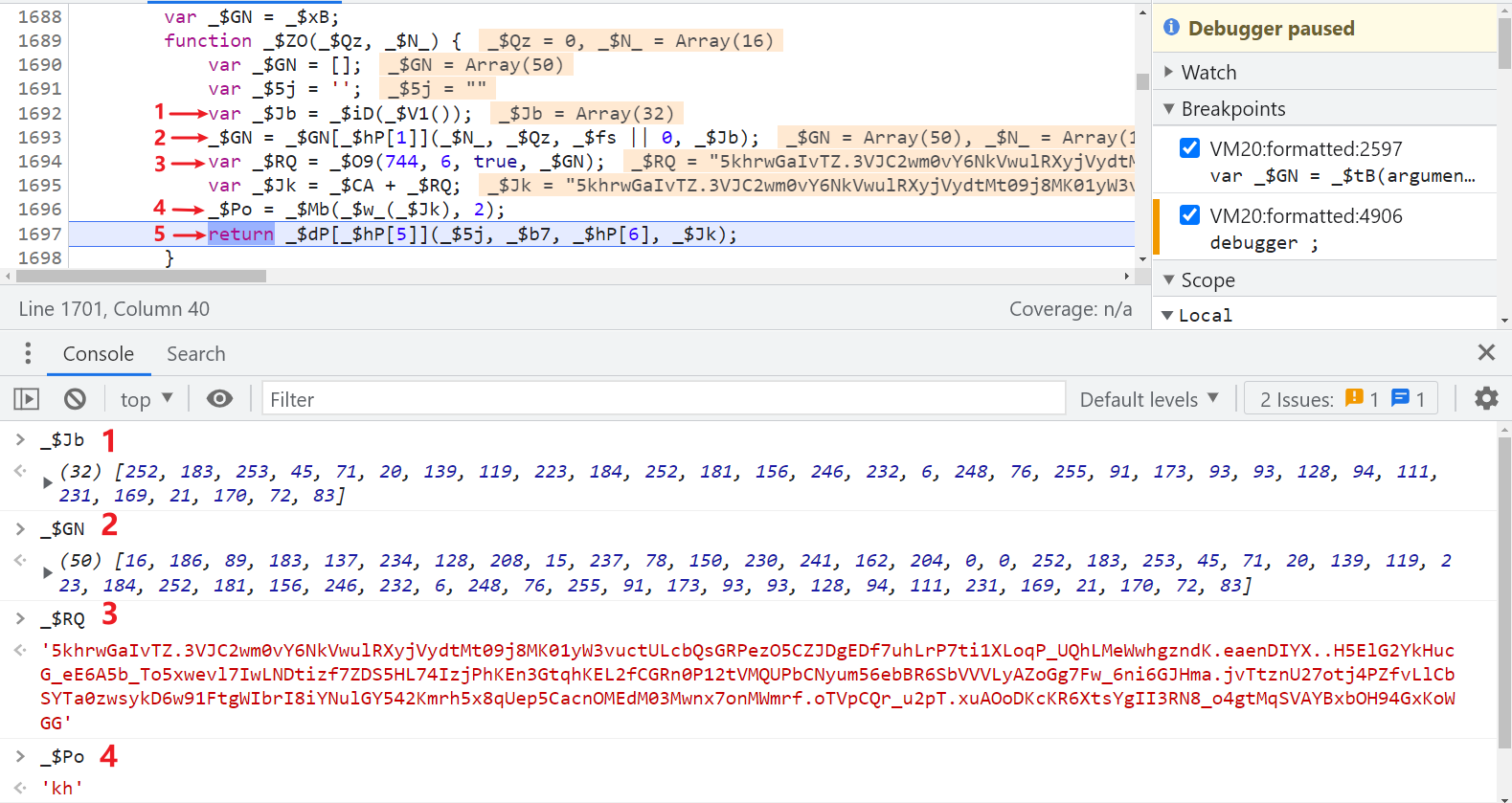
Task: Click the source vertical scrollbar thumb
Action: point(1142,81)
